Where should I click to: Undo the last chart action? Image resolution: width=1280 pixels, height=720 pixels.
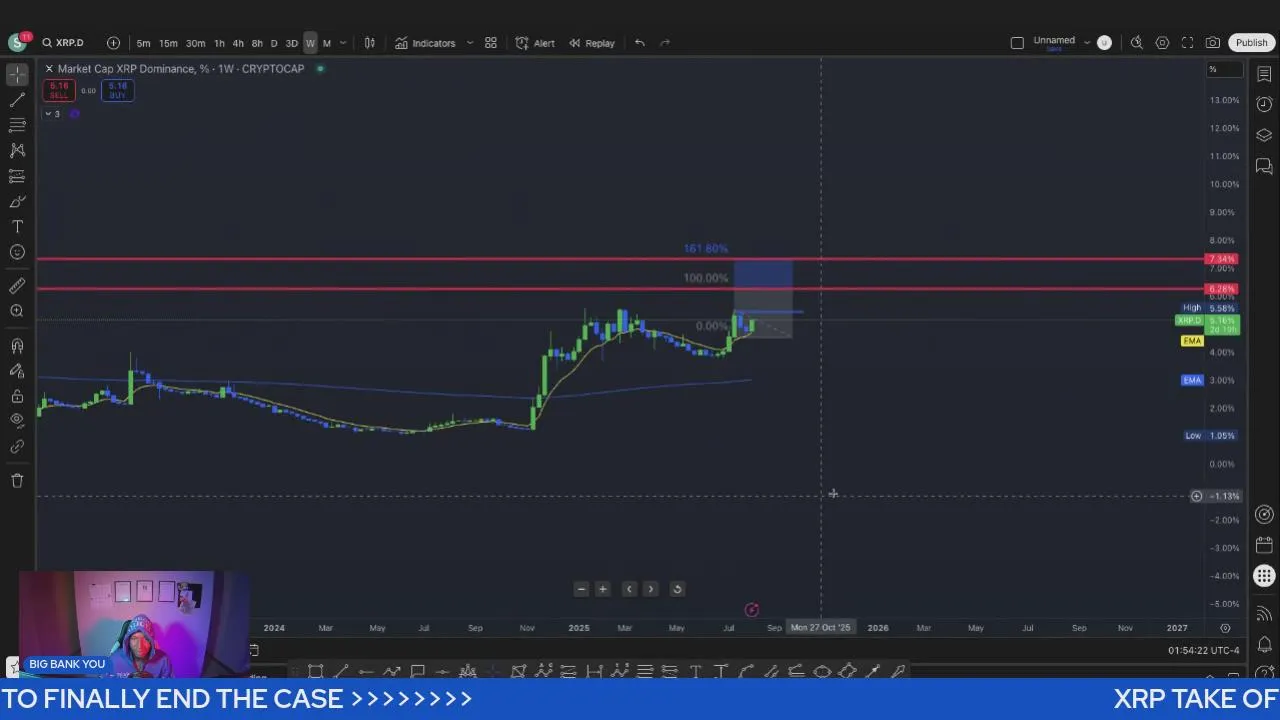click(x=640, y=43)
